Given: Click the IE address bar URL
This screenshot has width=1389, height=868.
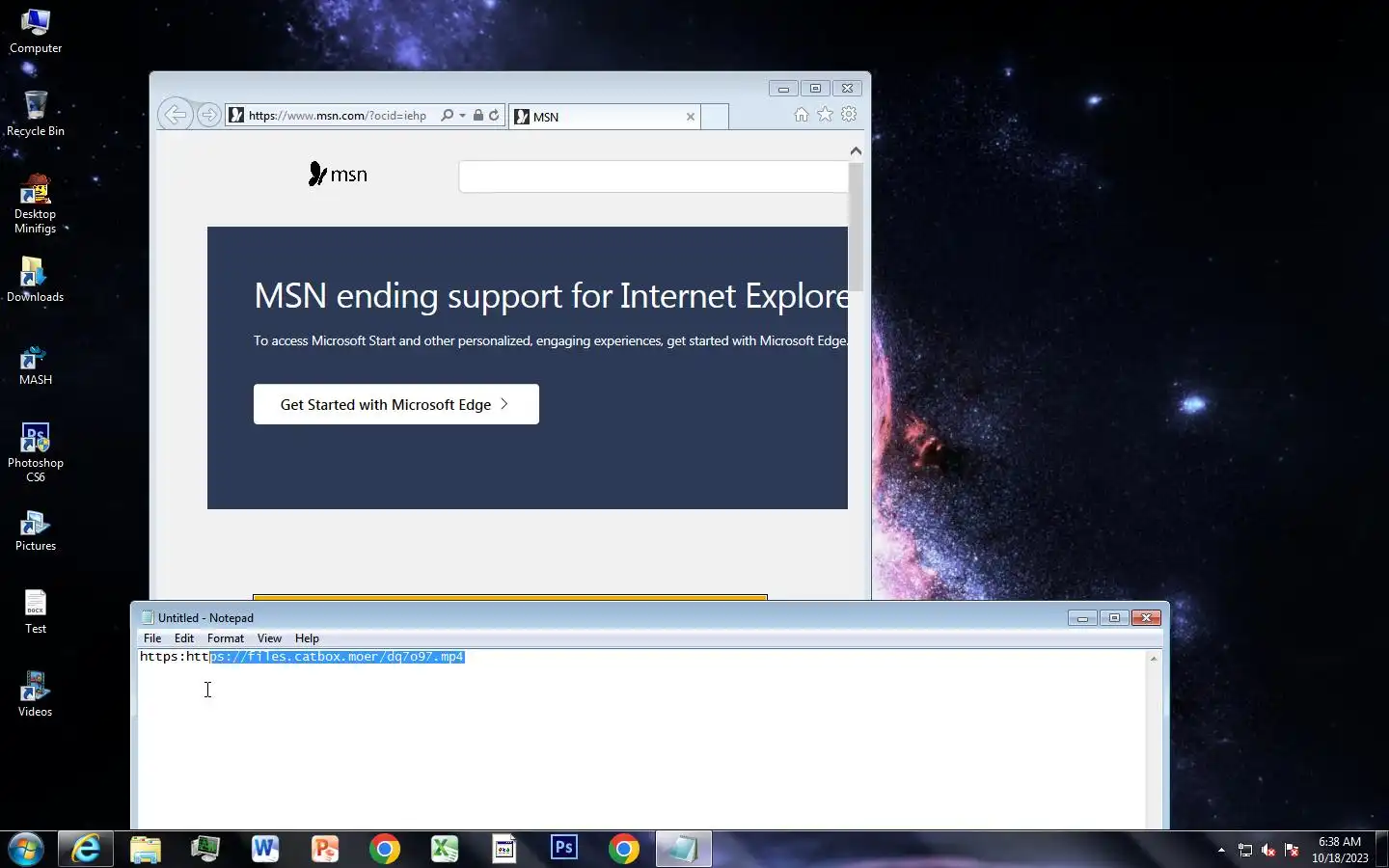Looking at the screenshot, I should [x=337, y=116].
